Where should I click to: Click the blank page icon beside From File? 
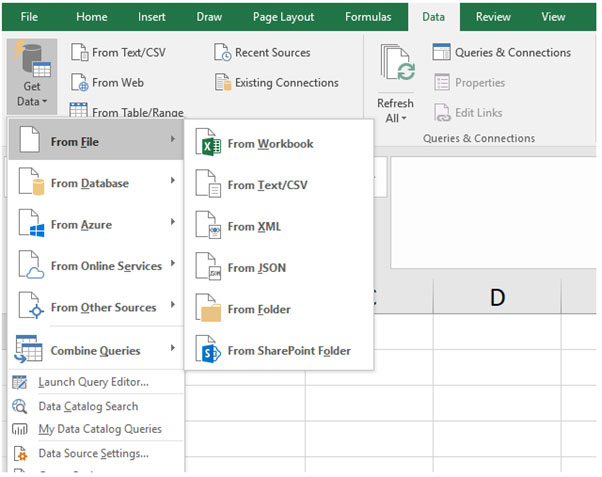[30, 140]
